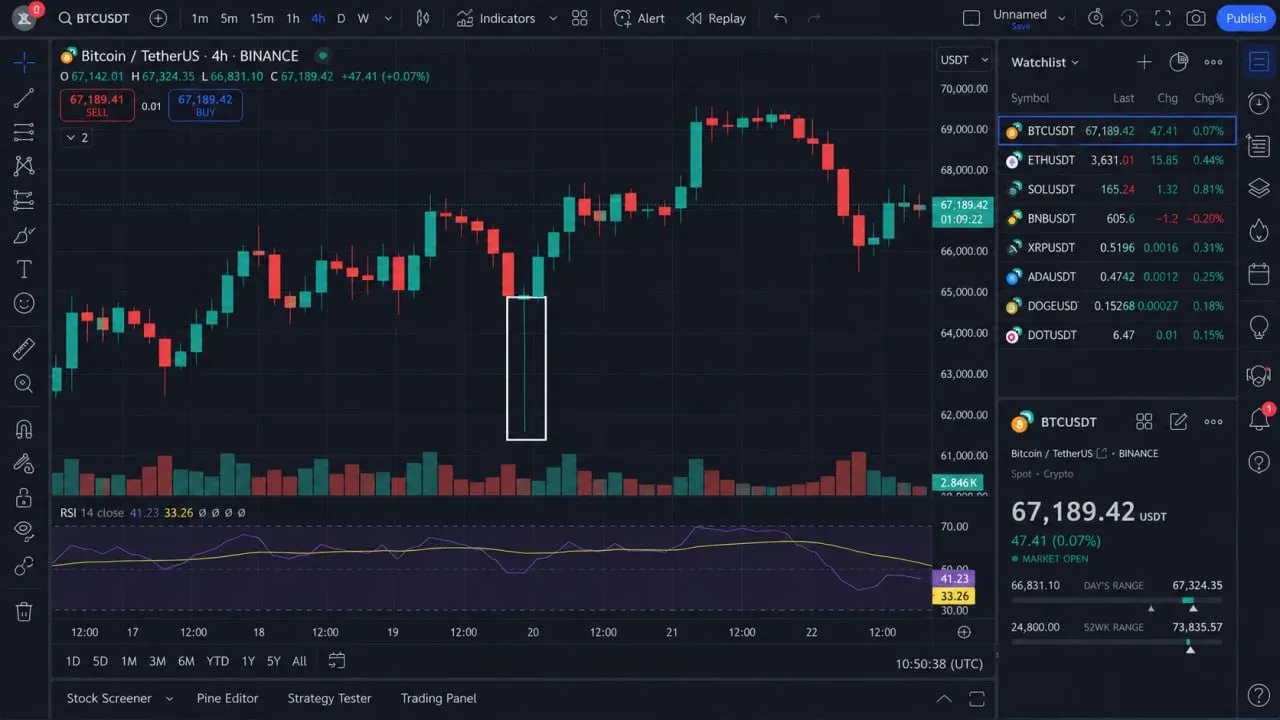Add symbol to compare with plus icon

point(158,18)
